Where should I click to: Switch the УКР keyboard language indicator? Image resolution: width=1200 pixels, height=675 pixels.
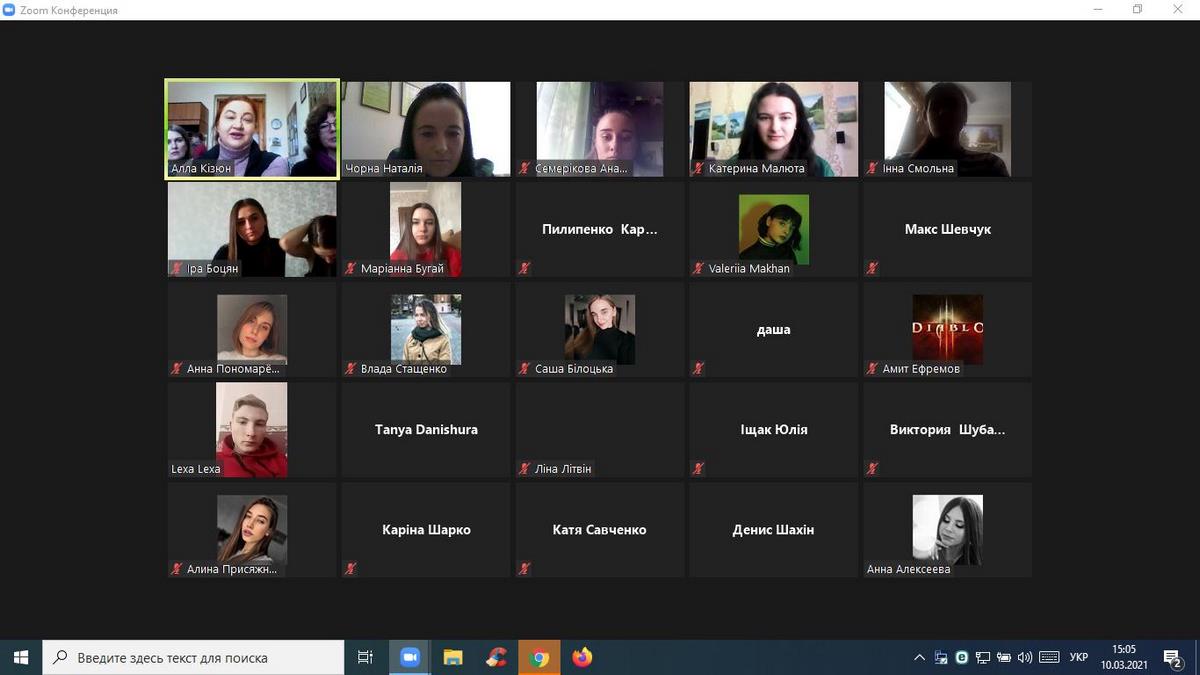(1079, 657)
